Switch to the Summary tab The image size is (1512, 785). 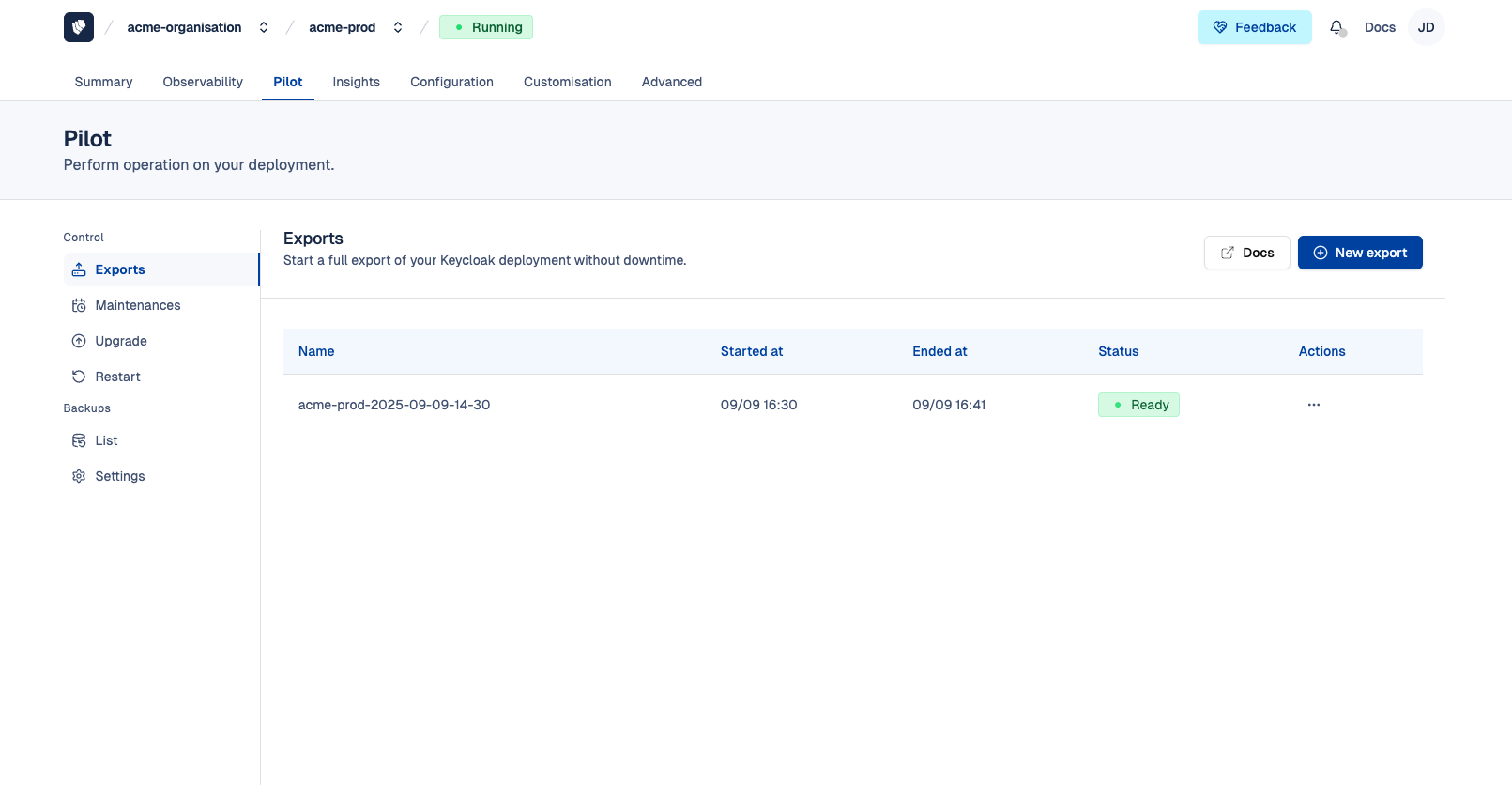point(103,82)
